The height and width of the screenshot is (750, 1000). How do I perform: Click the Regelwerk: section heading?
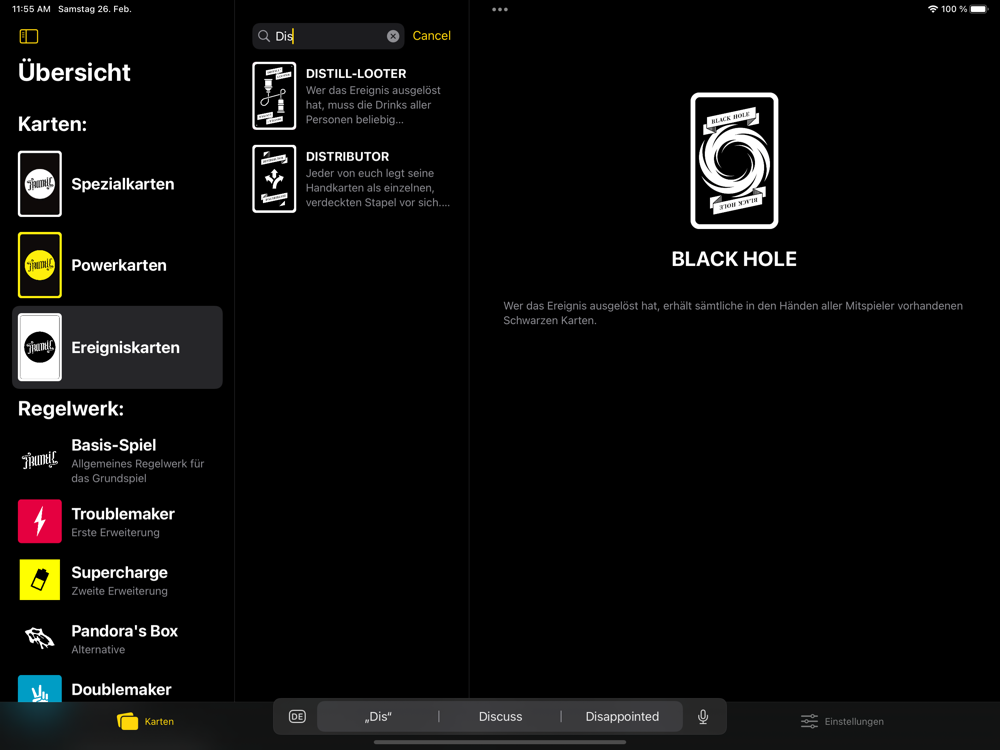(71, 409)
